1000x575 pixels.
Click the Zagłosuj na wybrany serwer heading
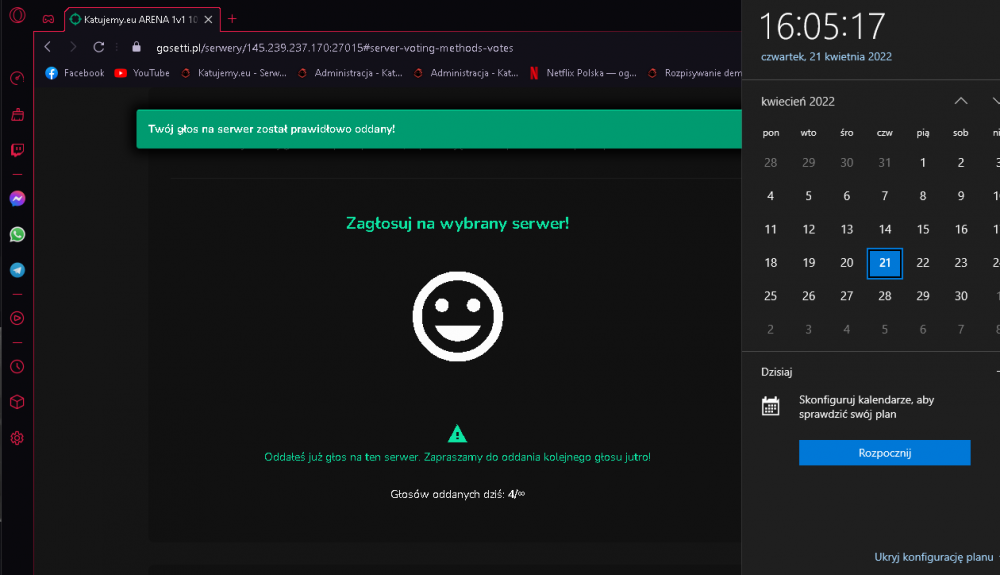pyautogui.click(x=457, y=224)
